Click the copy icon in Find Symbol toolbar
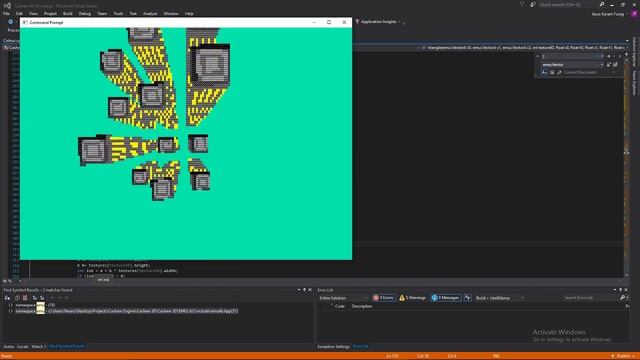This screenshot has width=640, height=360. [18, 298]
